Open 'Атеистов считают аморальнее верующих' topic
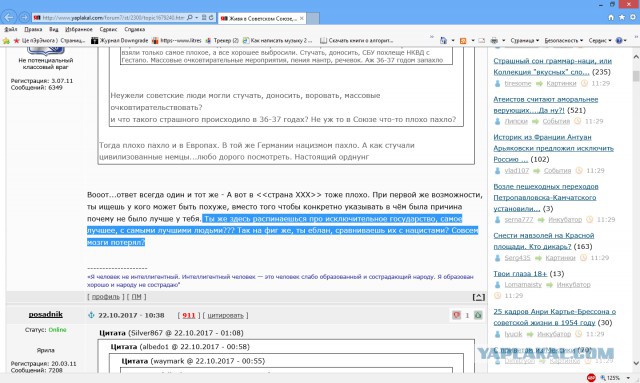This screenshot has height=383, width=640. point(546,105)
